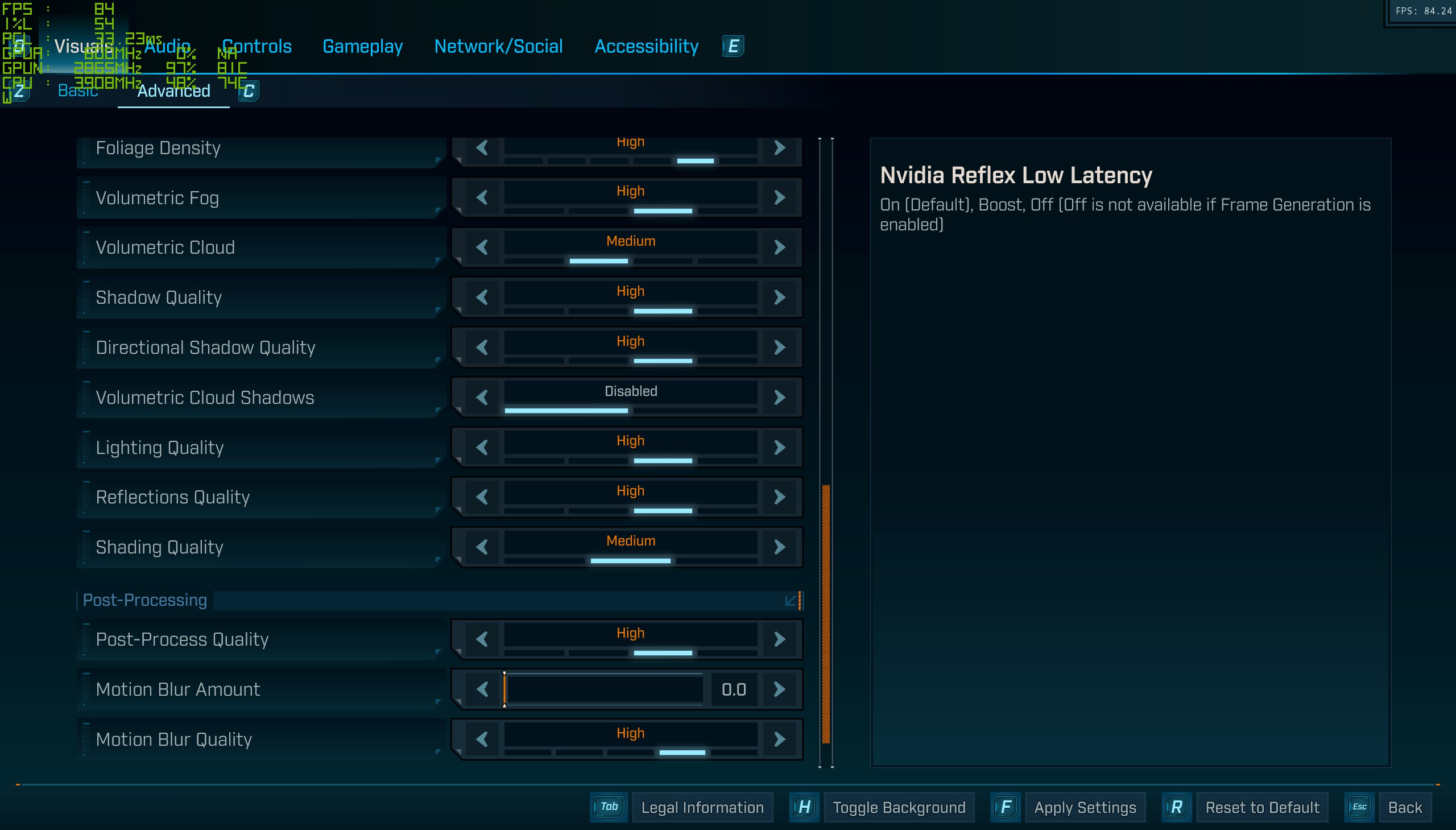Lower Shadow Quality using left arrow
The height and width of the screenshot is (830, 1456).
482,298
